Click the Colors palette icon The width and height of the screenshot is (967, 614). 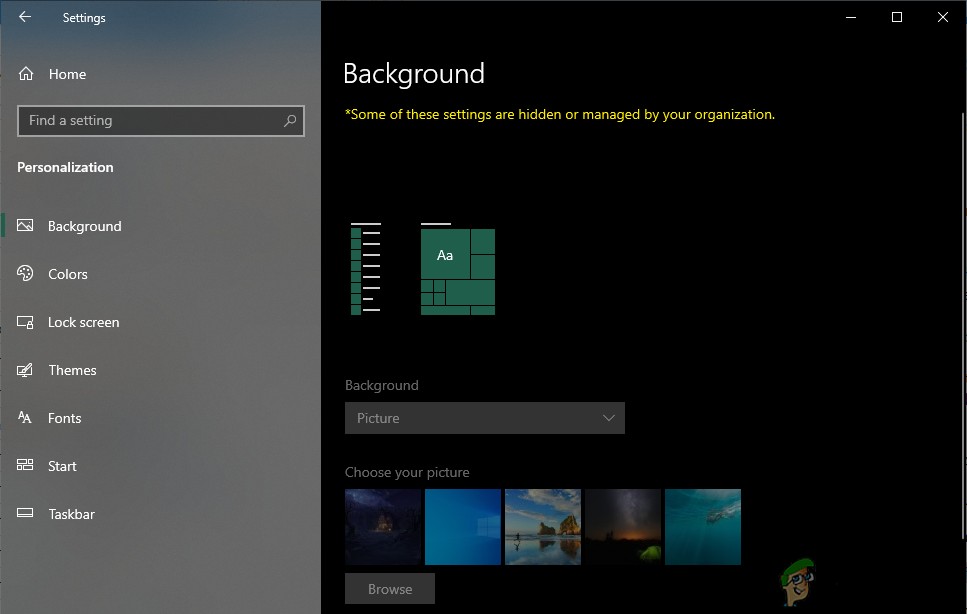(25, 273)
